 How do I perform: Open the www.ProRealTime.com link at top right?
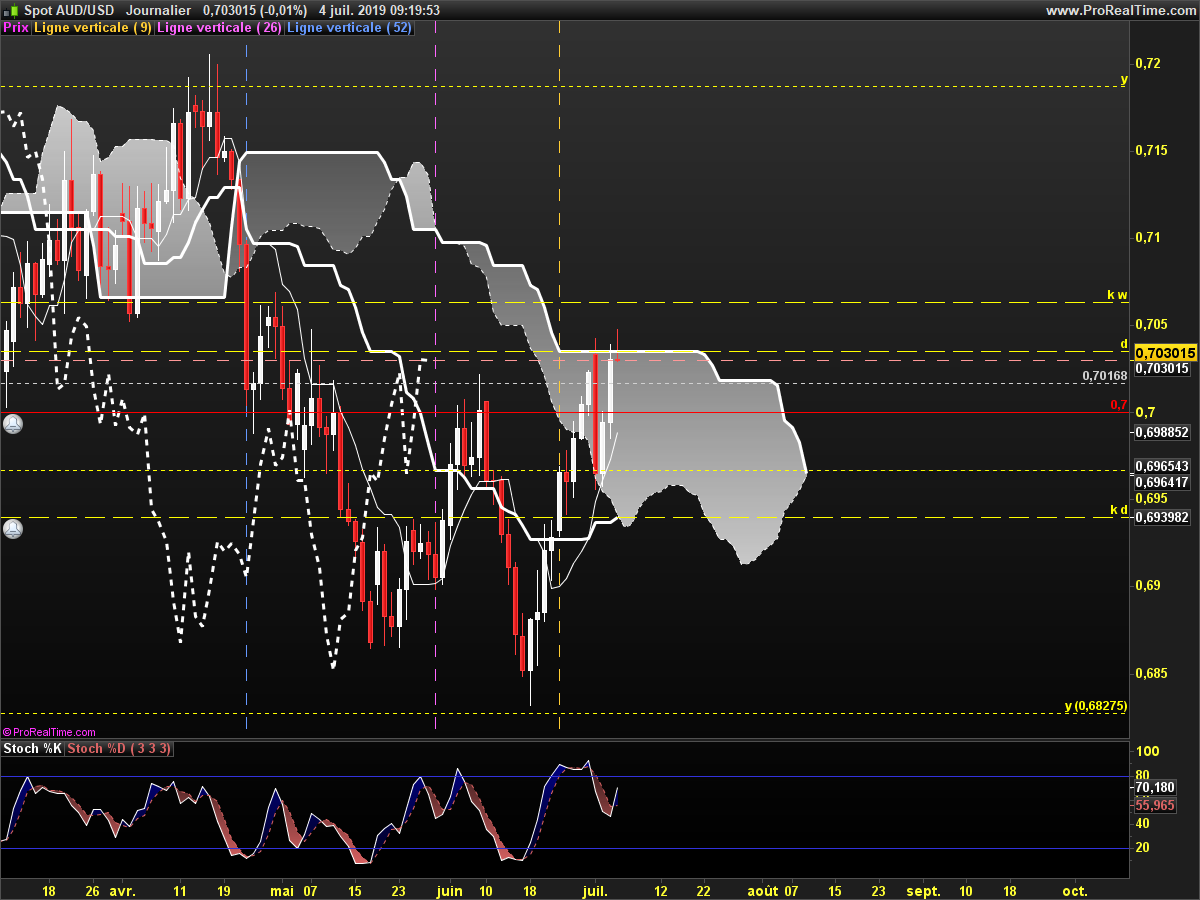[x=1121, y=10]
